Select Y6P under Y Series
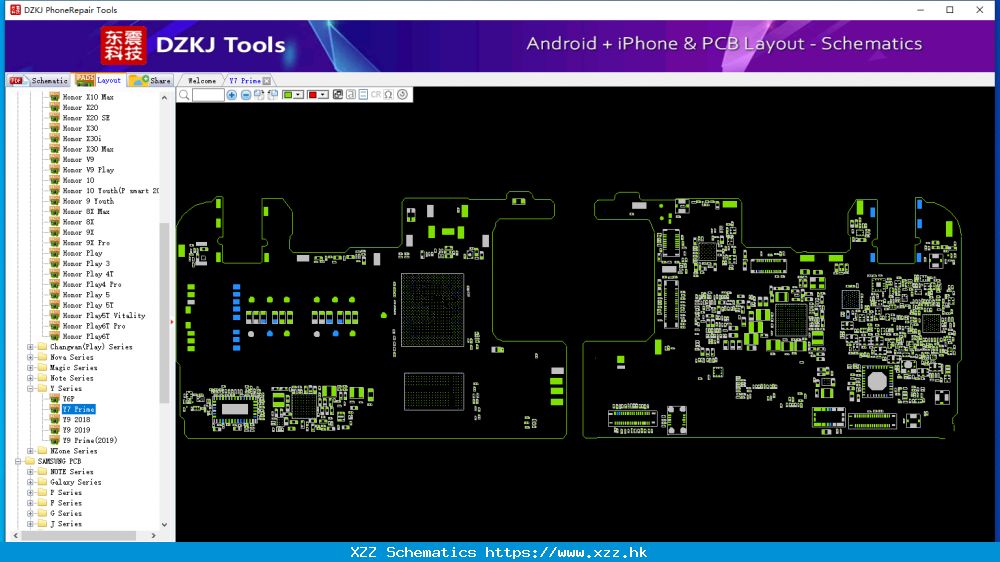Image resolution: width=1000 pixels, height=562 pixels. pos(68,399)
